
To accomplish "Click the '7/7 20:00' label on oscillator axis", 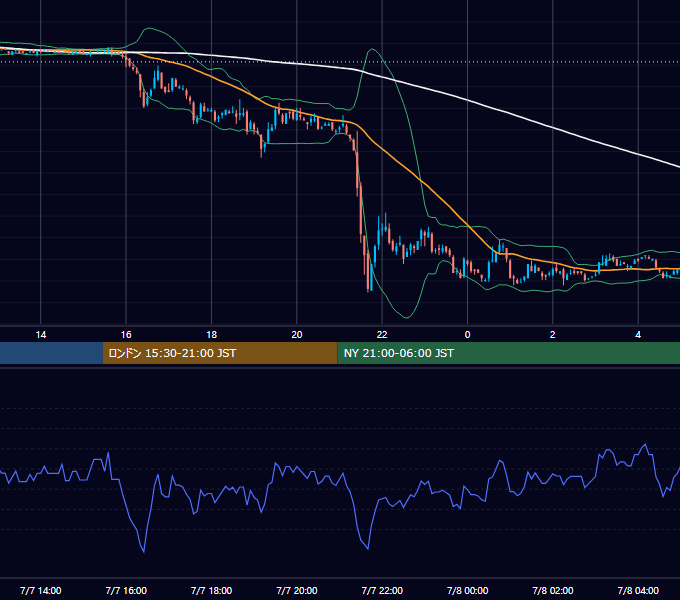I will click(297, 590).
